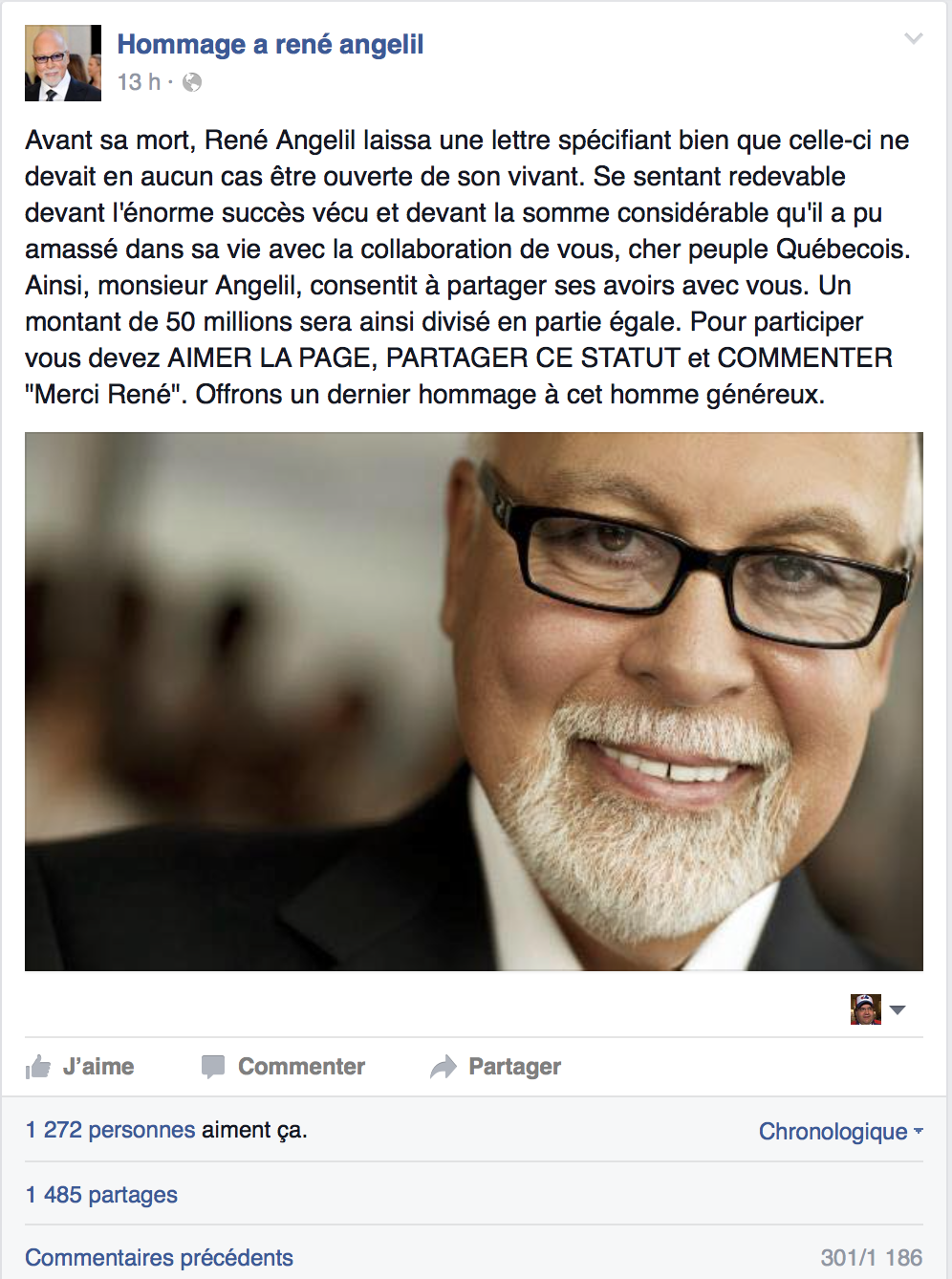The width and height of the screenshot is (952, 1279).
Task: View the 1 272 personnes who liked
Action: (x=110, y=1130)
